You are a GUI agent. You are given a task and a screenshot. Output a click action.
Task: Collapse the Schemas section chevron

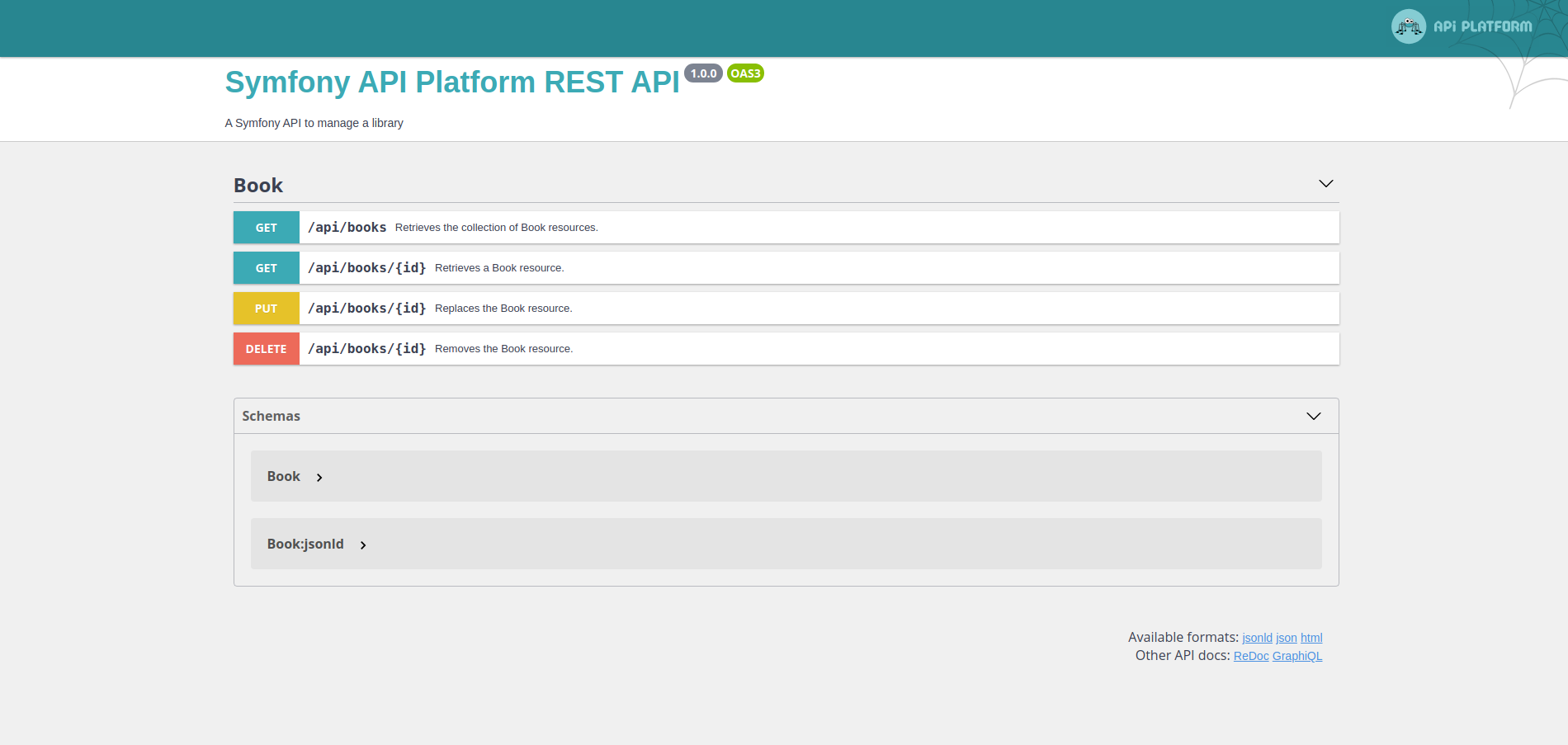click(x=1313, y=416)
